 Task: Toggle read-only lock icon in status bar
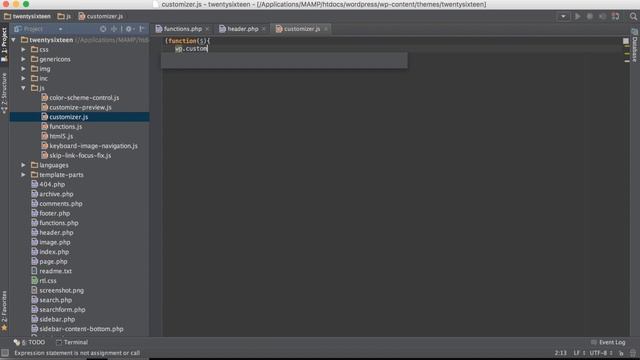621,353
